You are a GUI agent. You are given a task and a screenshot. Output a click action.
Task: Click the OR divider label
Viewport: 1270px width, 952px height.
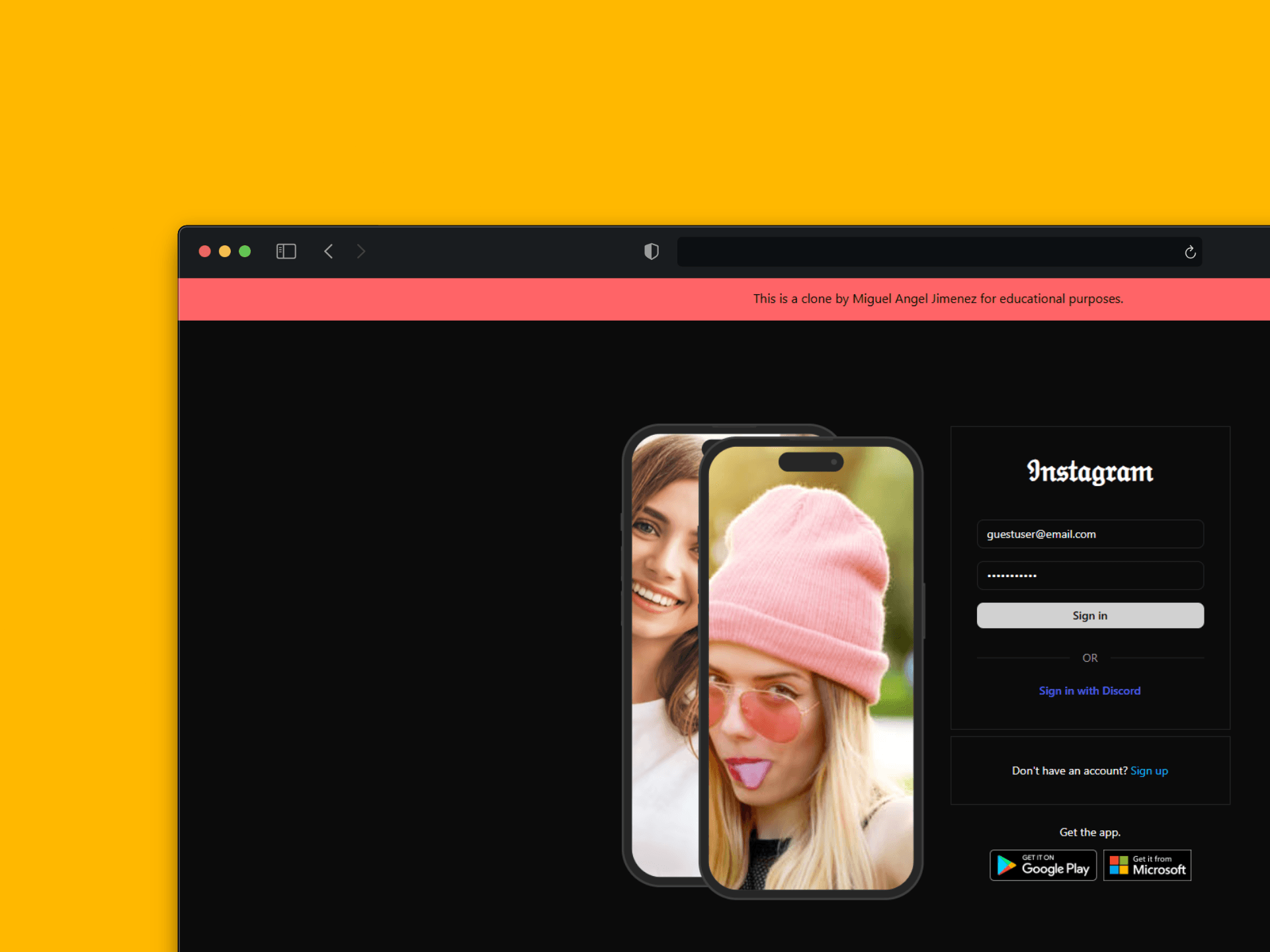1090,658
